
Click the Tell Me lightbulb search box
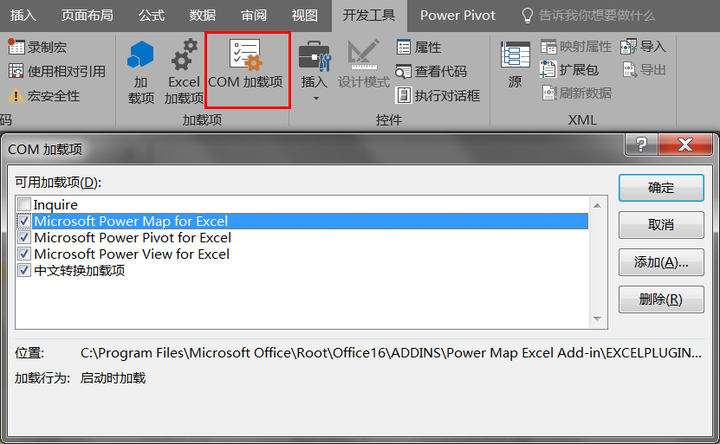point(588,16)
